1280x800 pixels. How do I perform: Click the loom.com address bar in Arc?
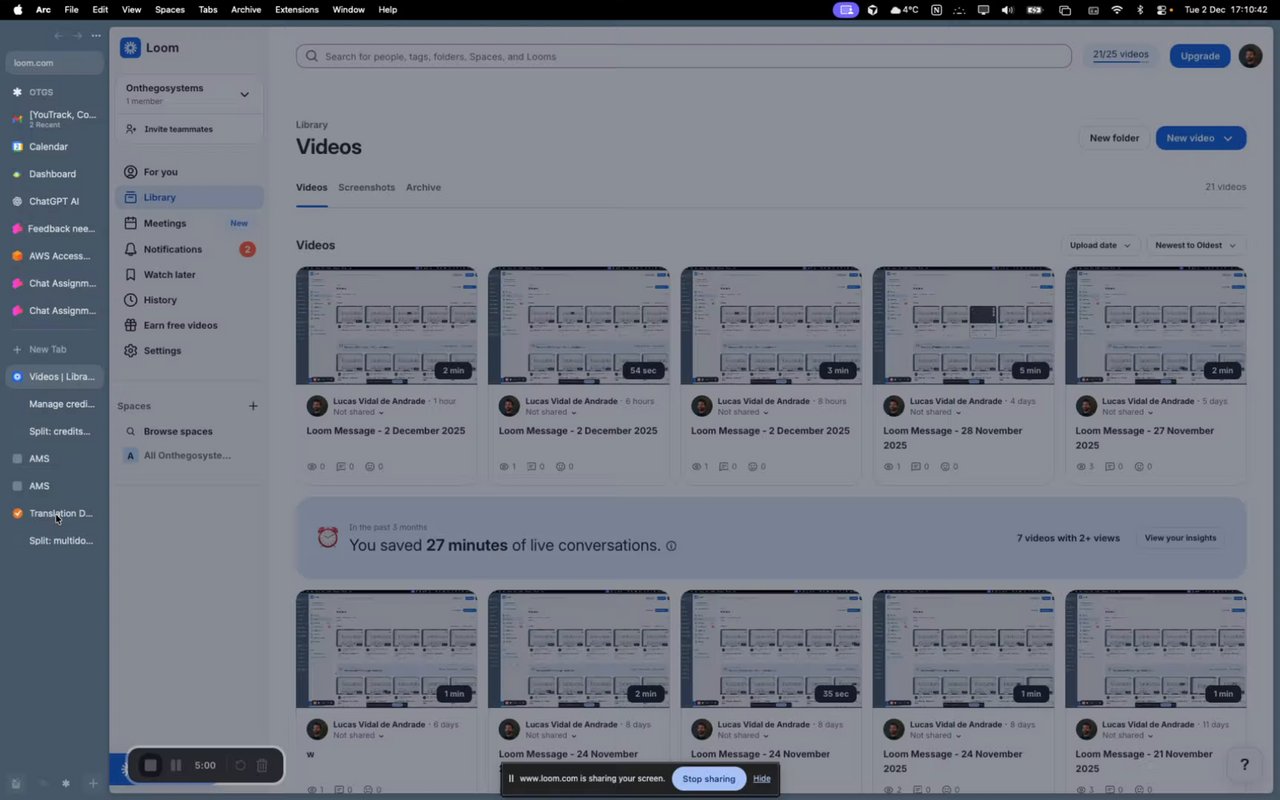55,63
